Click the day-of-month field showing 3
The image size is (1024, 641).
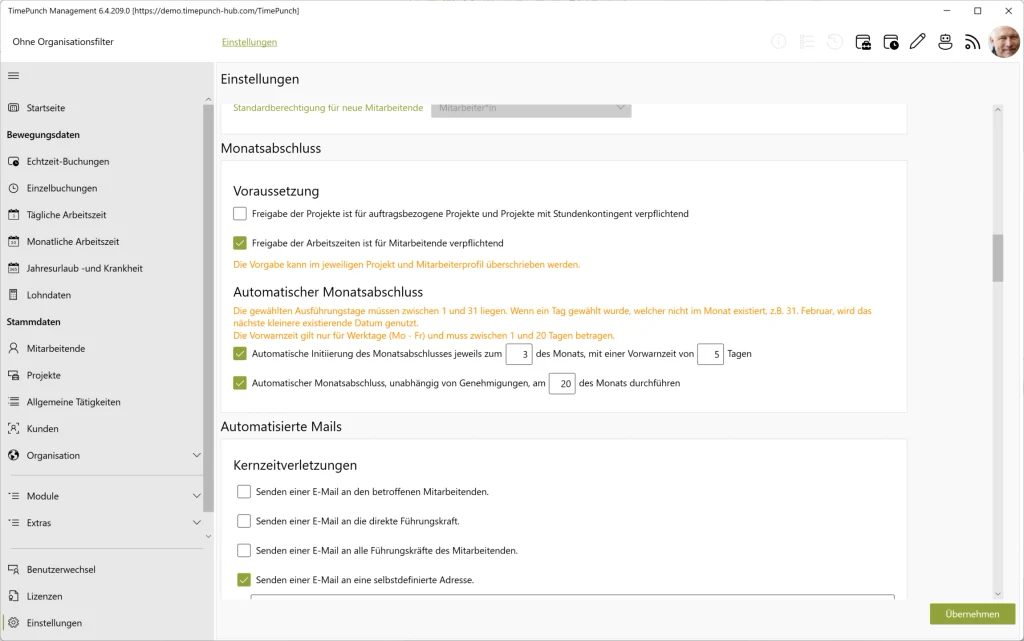[x=519, y=354]
